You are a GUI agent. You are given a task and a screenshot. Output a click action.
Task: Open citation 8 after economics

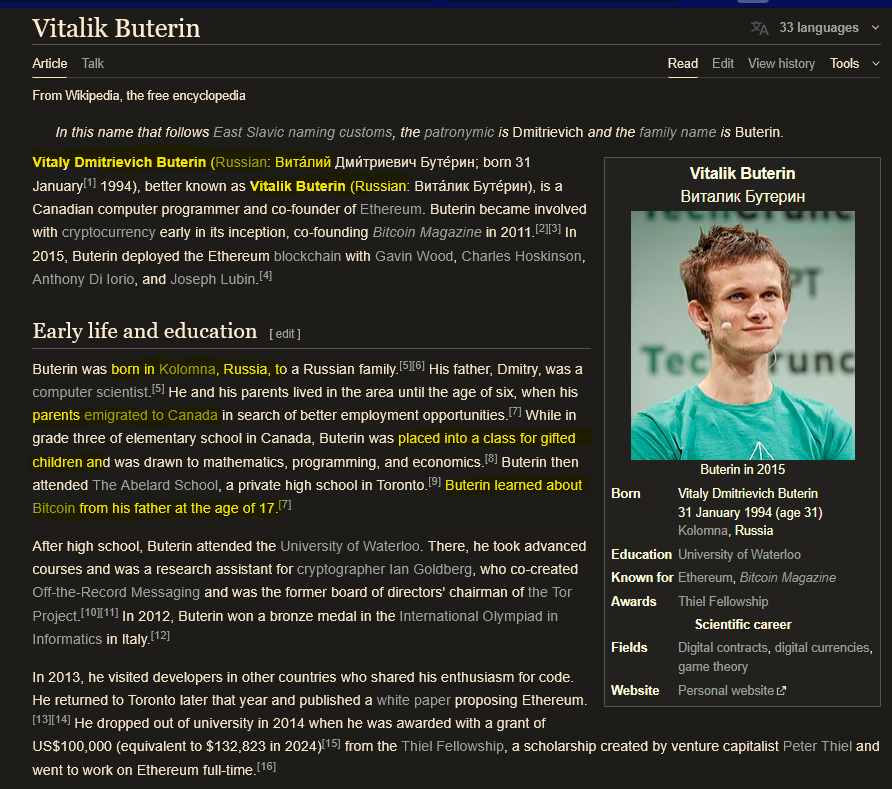coord(491,458)
